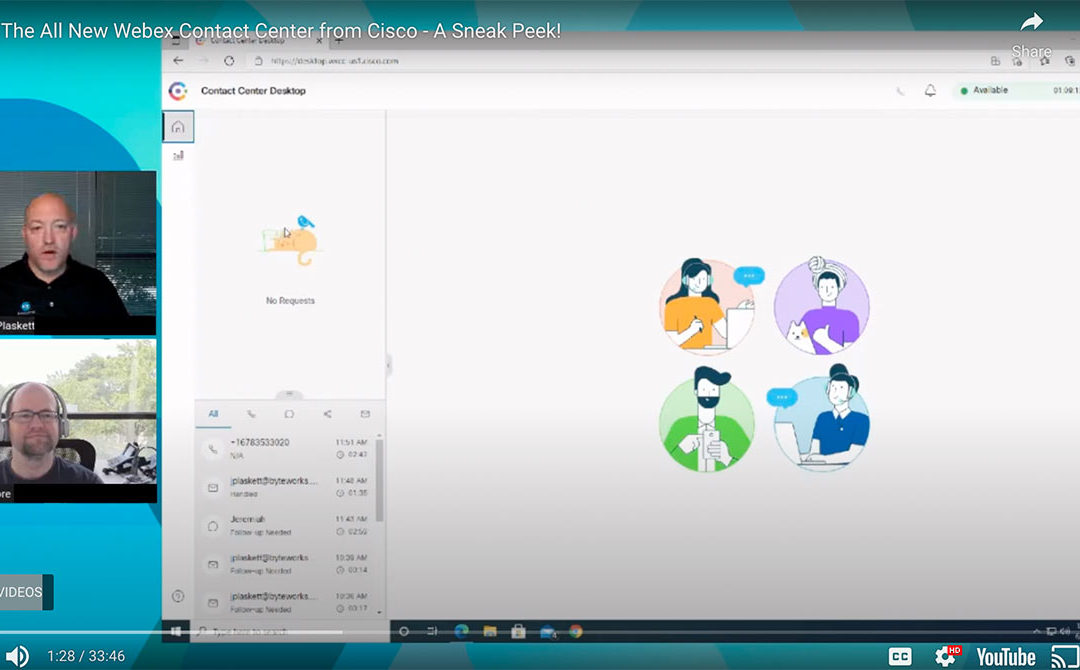Open the Mail app icon on the taskbar

(x=548, y=631)
